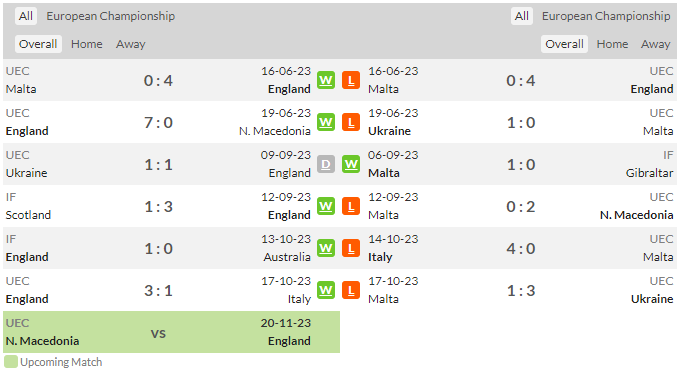
Task: Click W badge for Malta vs England 16-06-23
Action: click(326, 80)
